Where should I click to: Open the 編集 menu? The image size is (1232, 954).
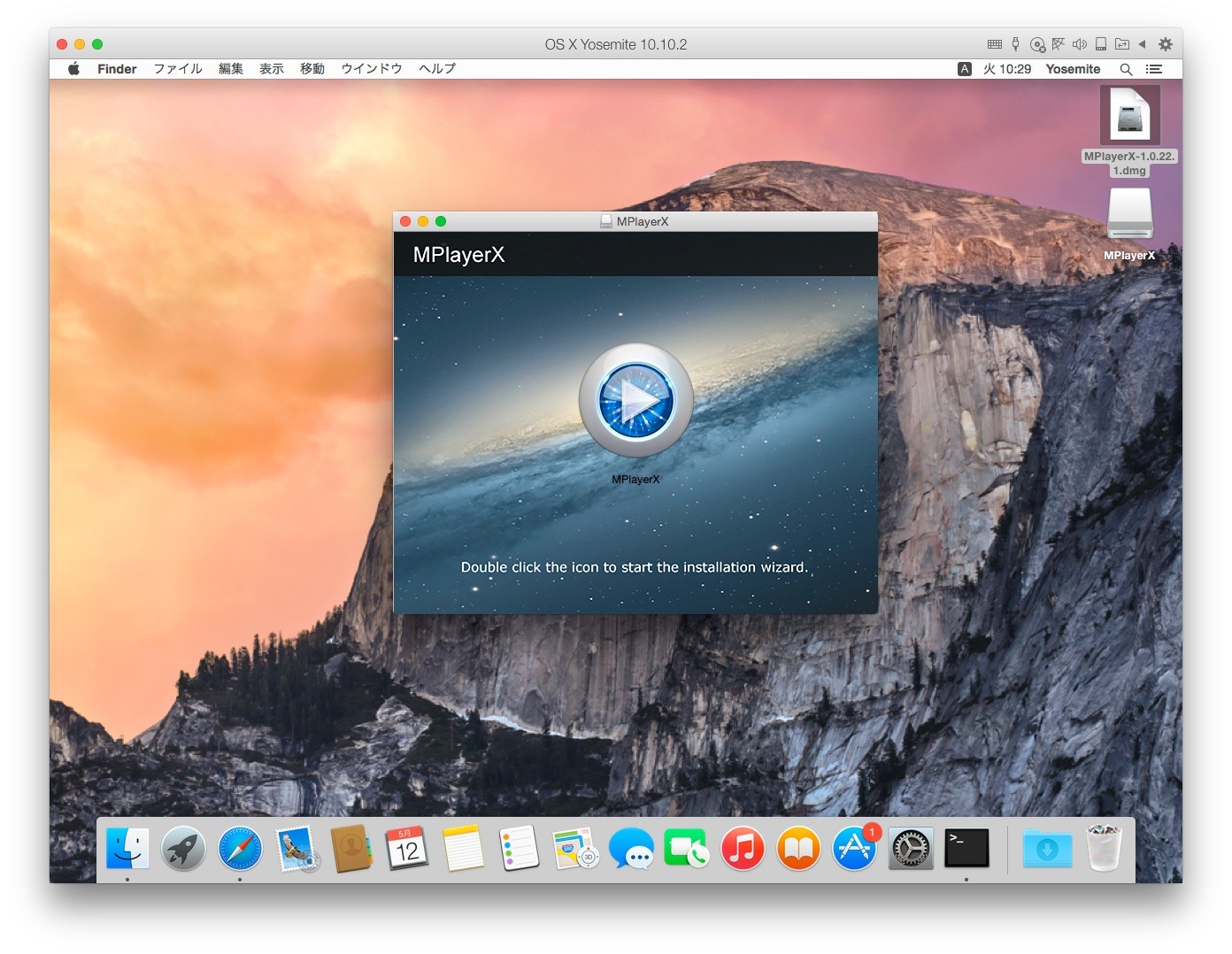(x=231, y=69)
